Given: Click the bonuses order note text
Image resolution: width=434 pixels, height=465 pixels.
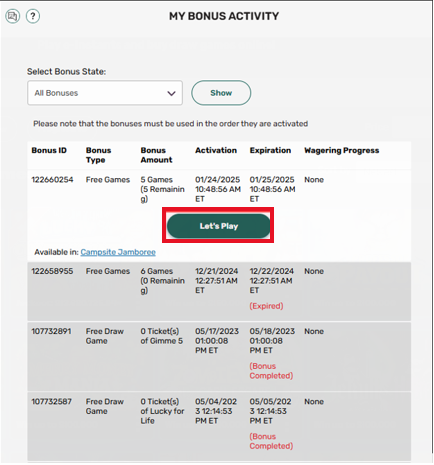Looking at the screenshot, I should click(170, 124).
